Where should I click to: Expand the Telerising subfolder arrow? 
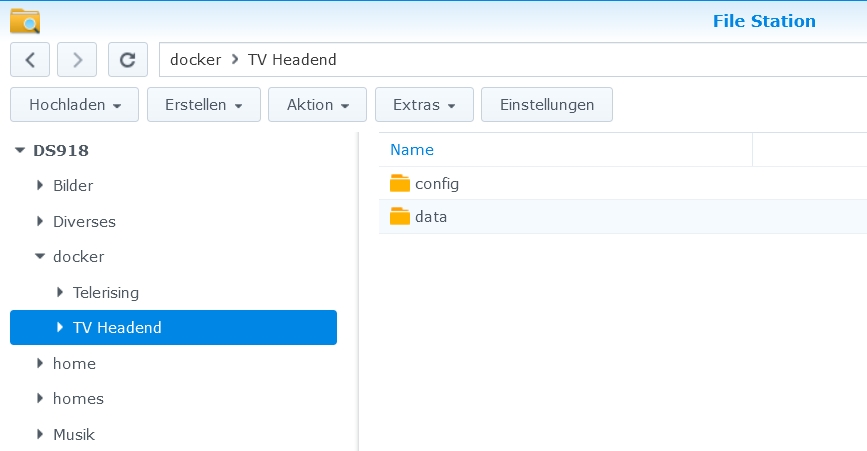click(60, 292)
